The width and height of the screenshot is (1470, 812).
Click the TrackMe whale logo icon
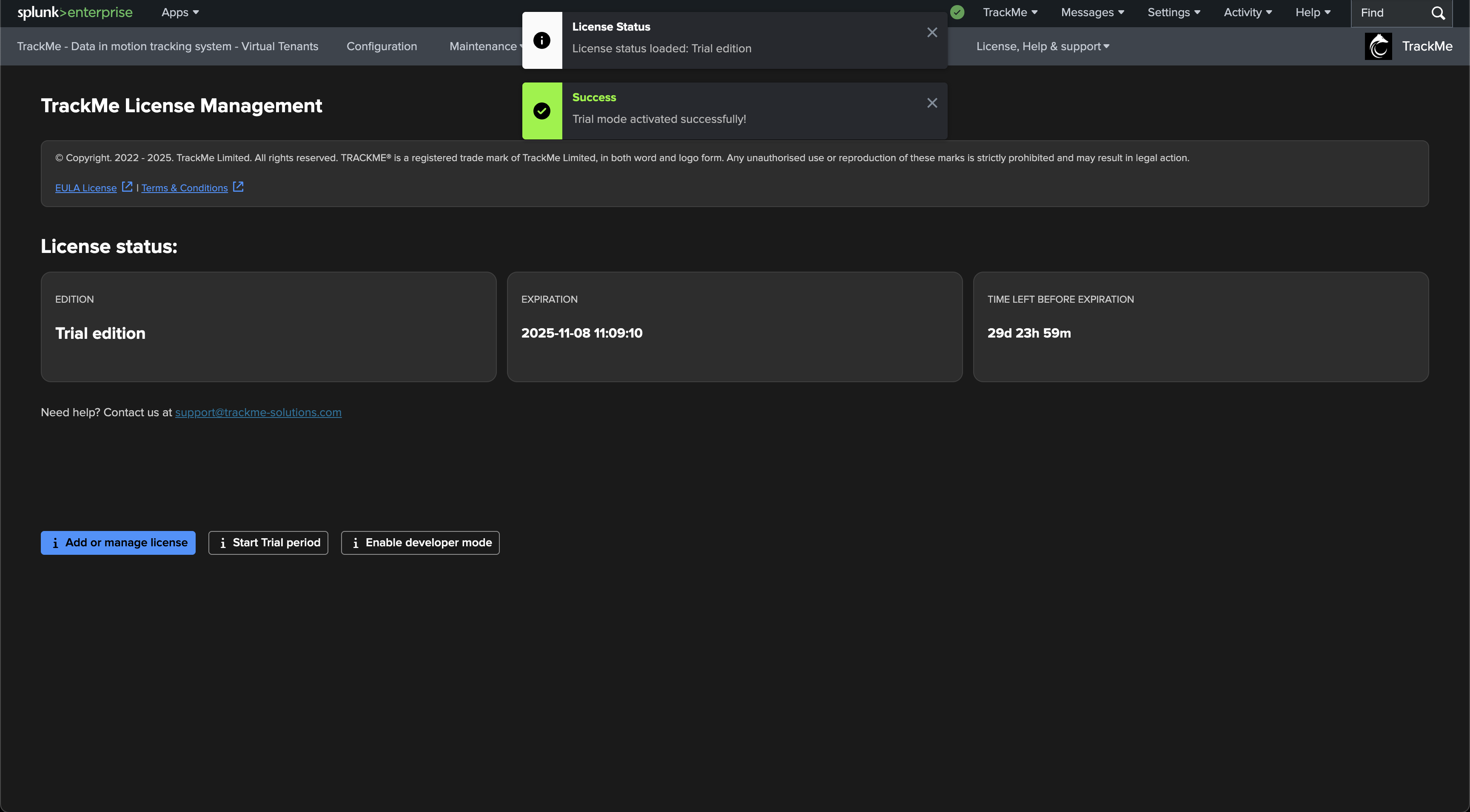point(1378,46)
